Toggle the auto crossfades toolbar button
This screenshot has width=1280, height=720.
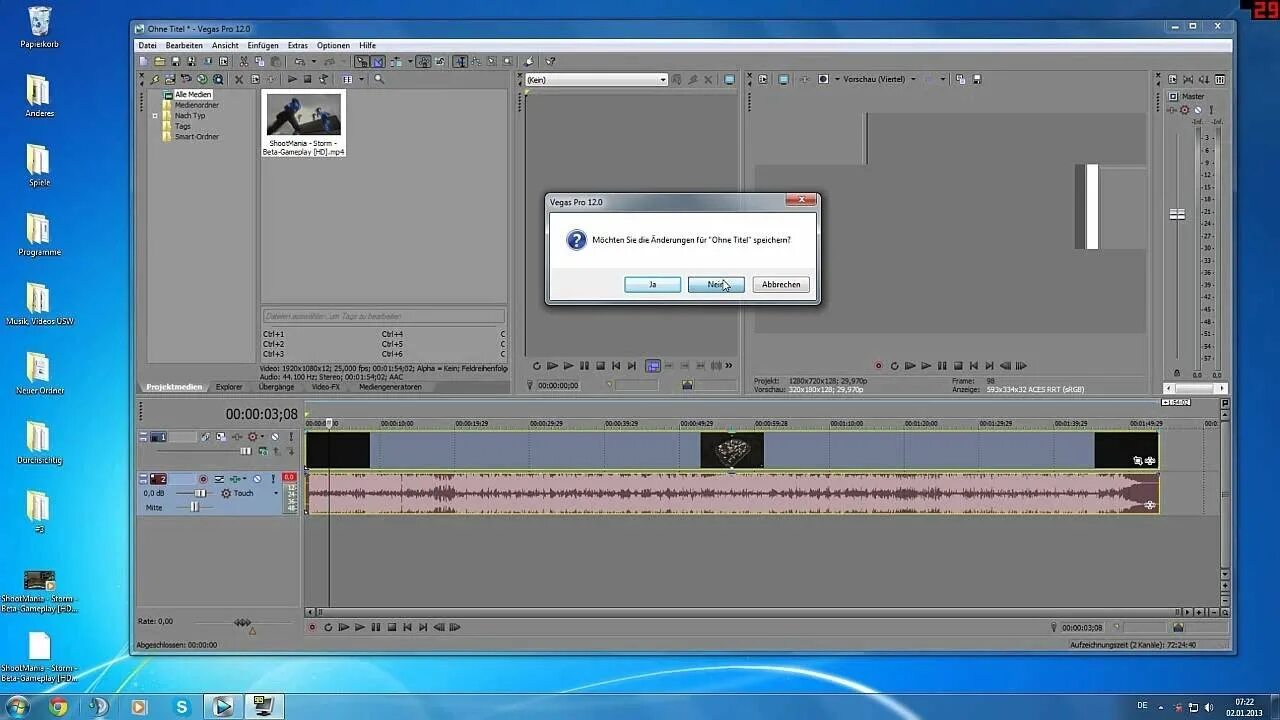tap(378, 62)
